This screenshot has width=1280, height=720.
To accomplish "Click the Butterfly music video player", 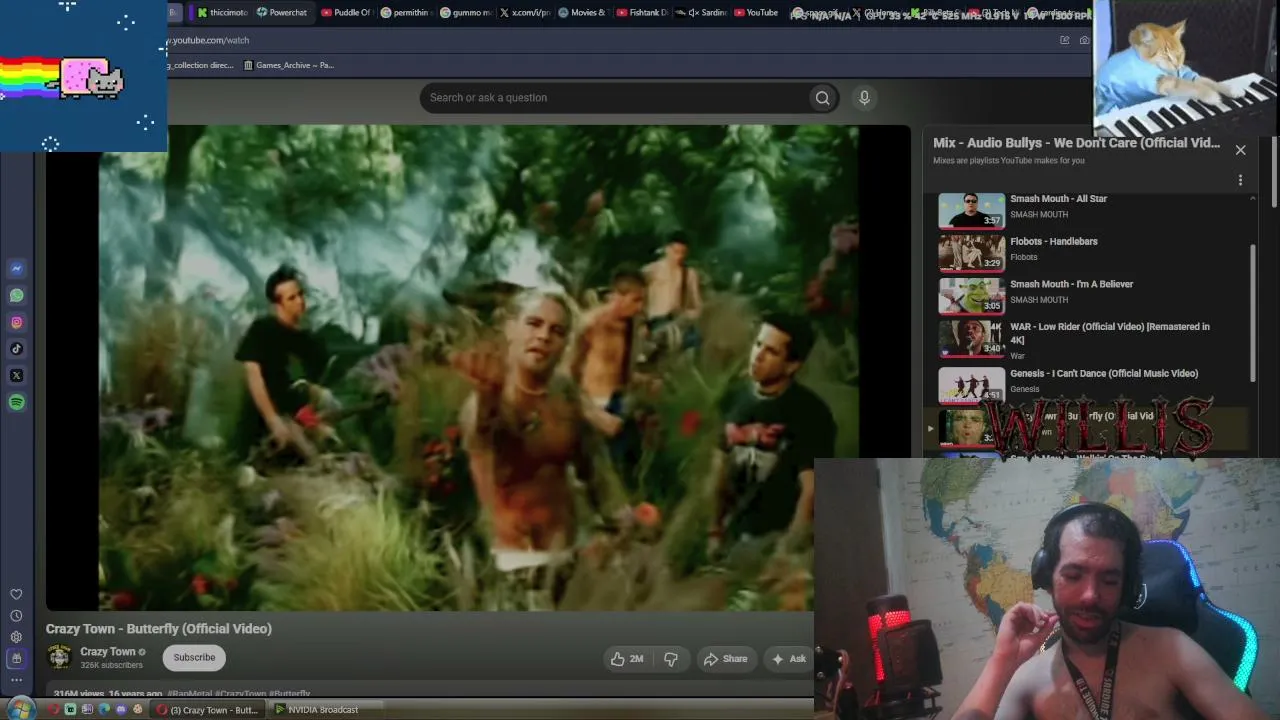I will [x=478, y=367].
